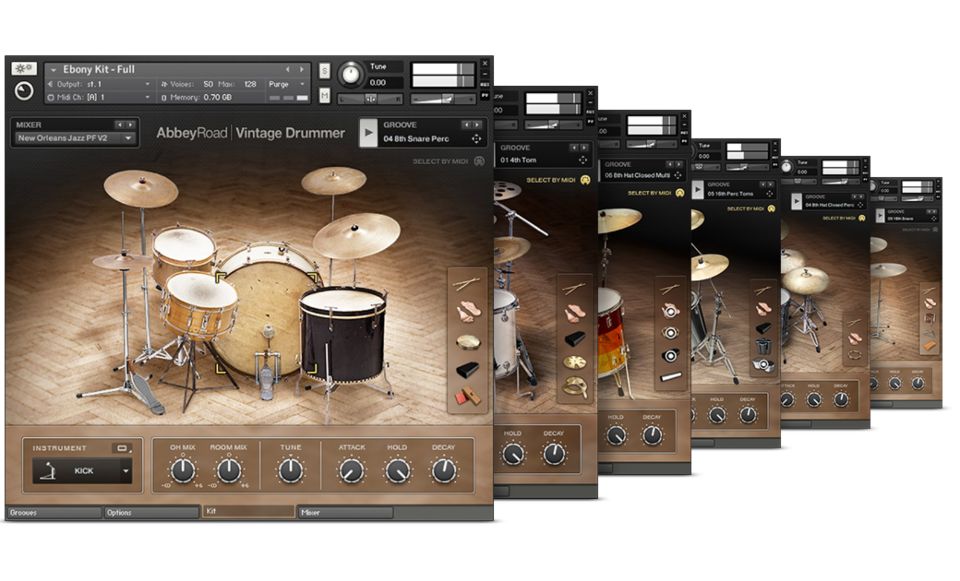
Task: Select the hand claps percussion icon
Action: [x=467, y=312]
